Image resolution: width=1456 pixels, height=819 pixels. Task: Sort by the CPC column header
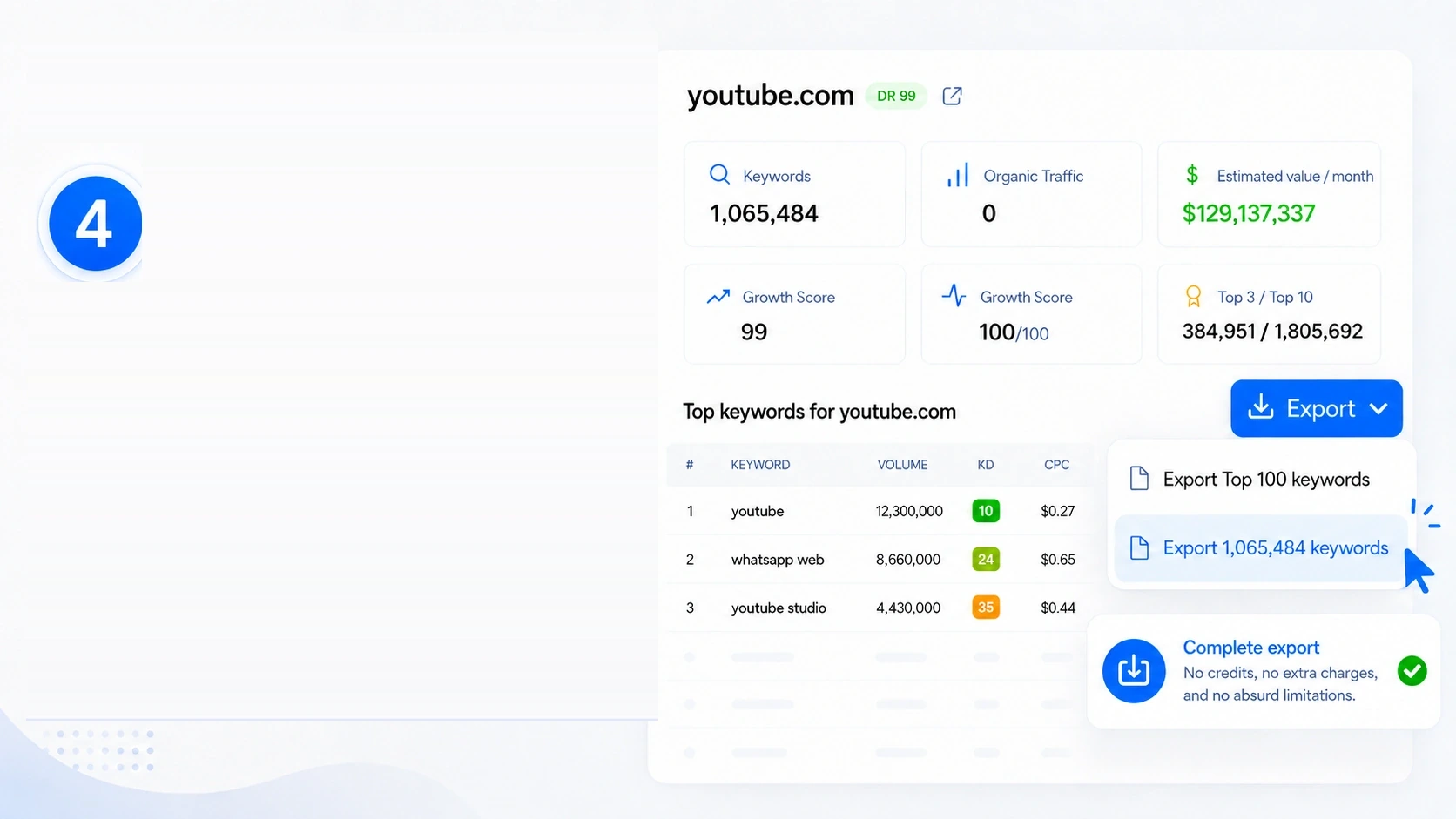pyautogui.click(x=1057, y=465)
